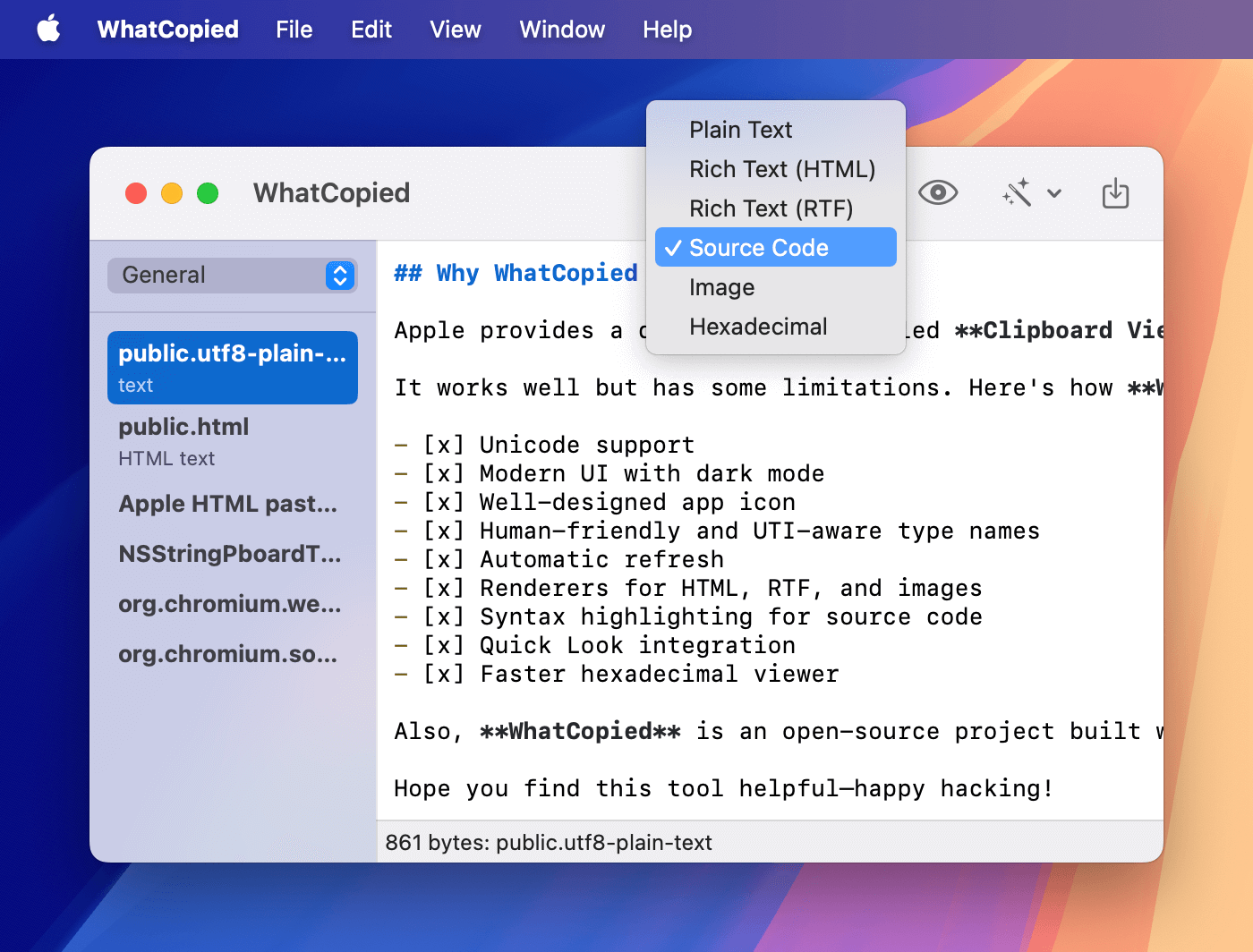Click the Quick Look eye icon
1253x952 pixels.
[x=938, y=192]
